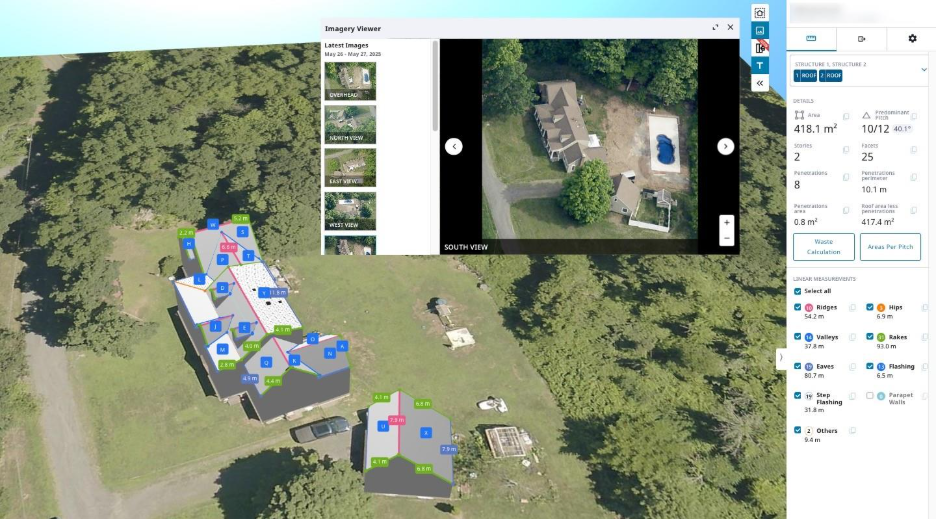Select roof facet label U on the garage
936x519 pixels.
383,426
